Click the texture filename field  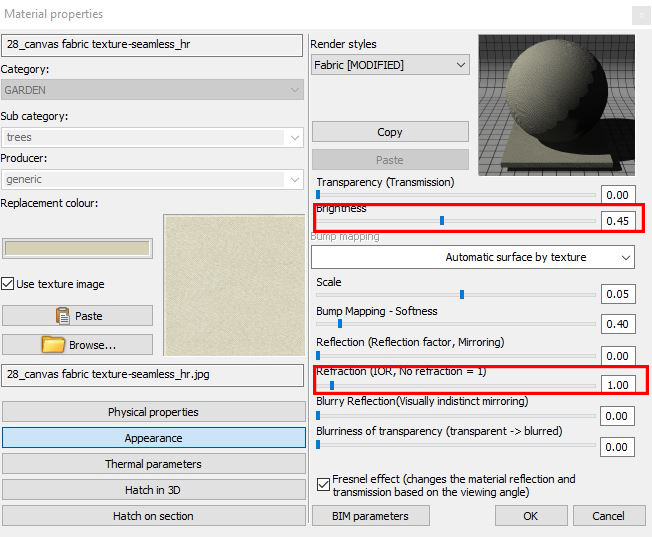tap(153, 375)
